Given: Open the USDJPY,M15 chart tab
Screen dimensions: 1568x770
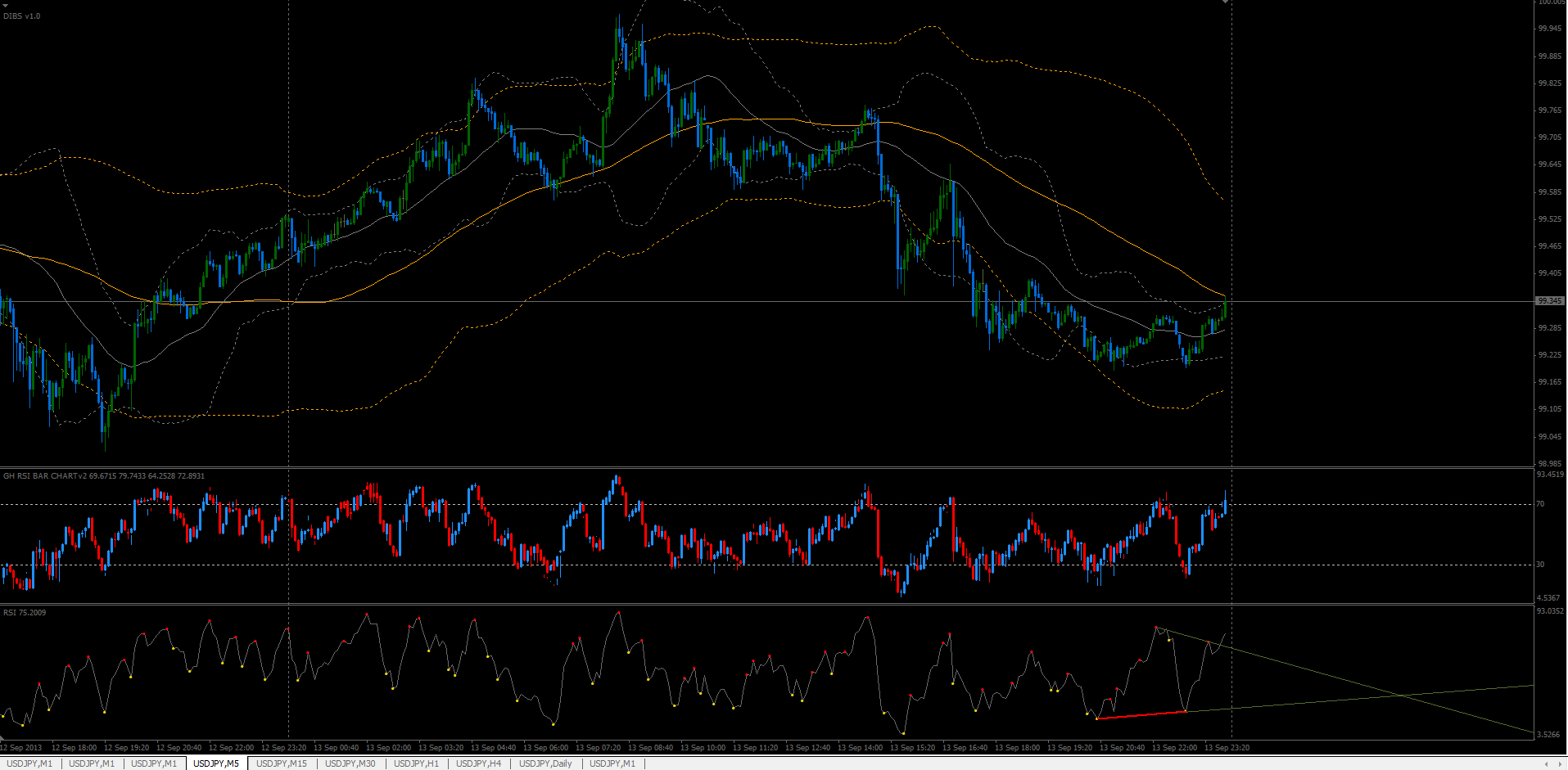Looking at the screenshot, I should (x=282, y=763).
